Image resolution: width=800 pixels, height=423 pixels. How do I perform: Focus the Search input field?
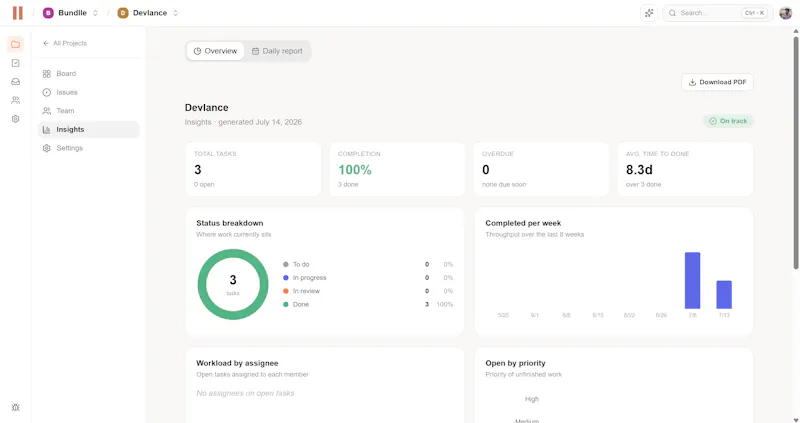tap(717, 13)
